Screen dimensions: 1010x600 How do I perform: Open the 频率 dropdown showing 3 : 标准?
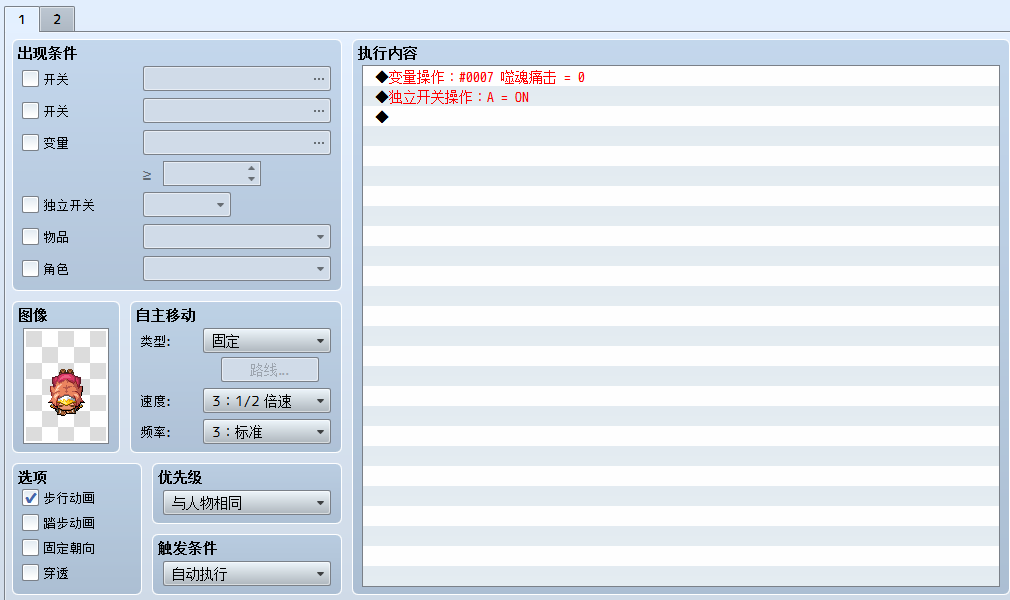(267, 432)
